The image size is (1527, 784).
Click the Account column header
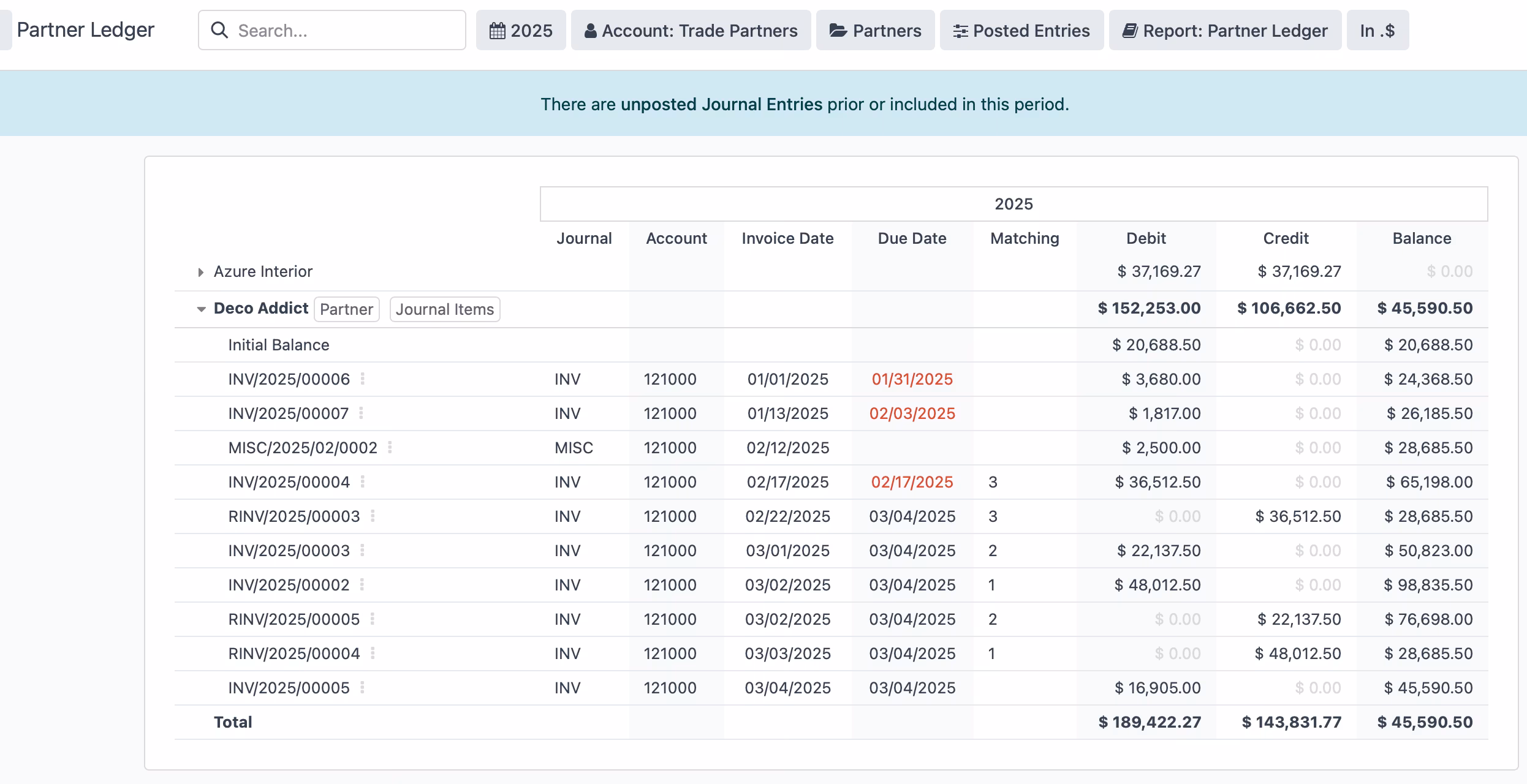click(x=676, y=238)
